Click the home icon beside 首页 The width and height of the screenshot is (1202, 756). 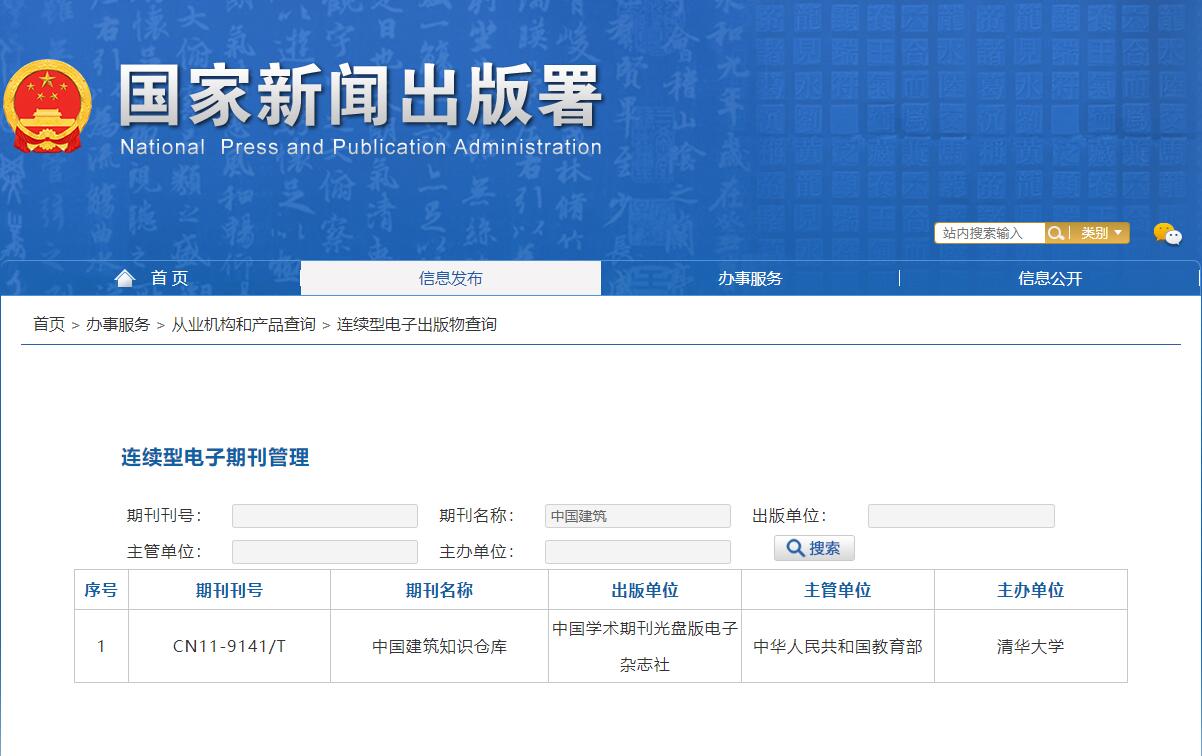124,278
